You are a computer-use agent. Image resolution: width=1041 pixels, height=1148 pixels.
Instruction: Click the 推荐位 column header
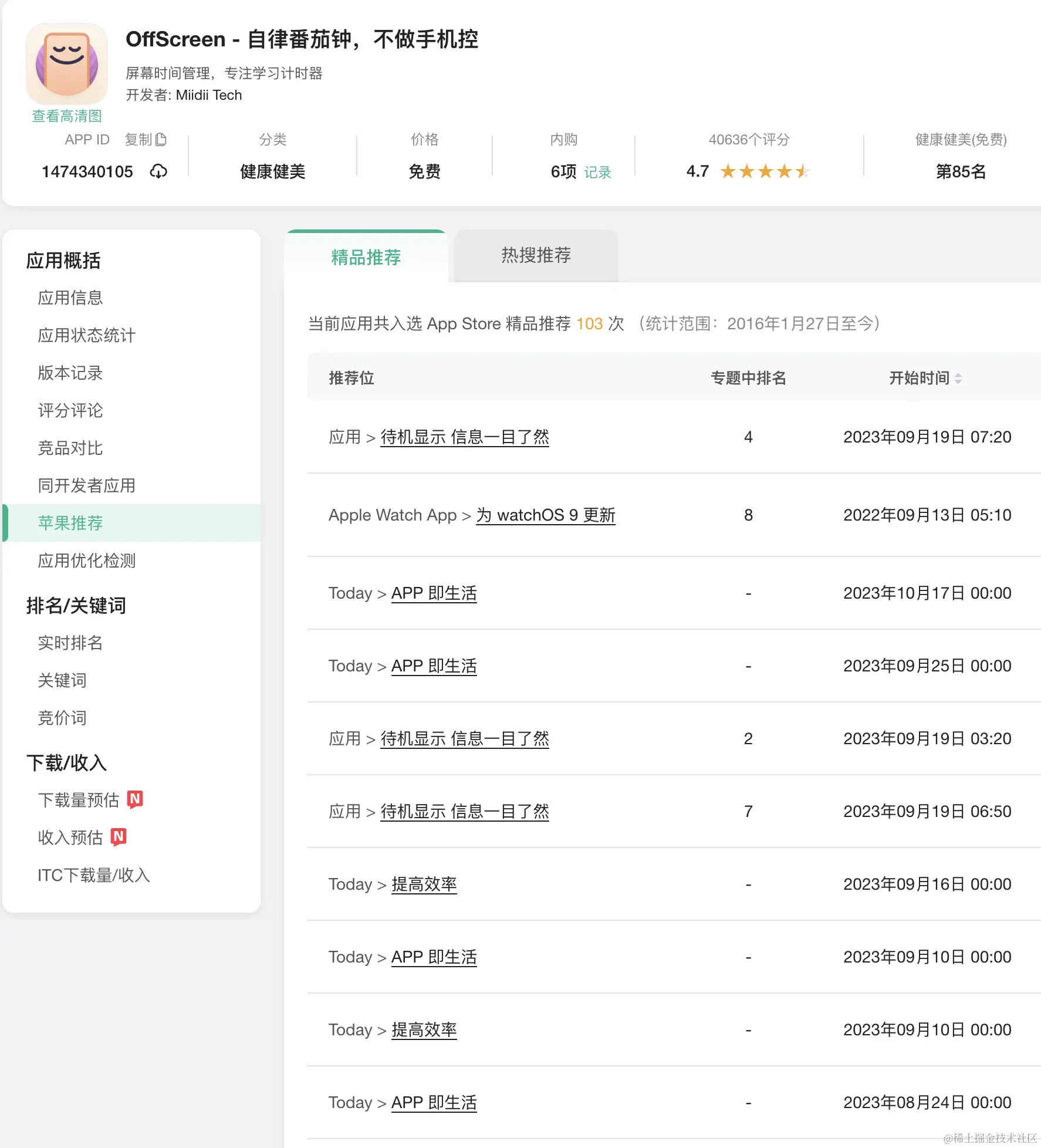(x=351, y=378)
